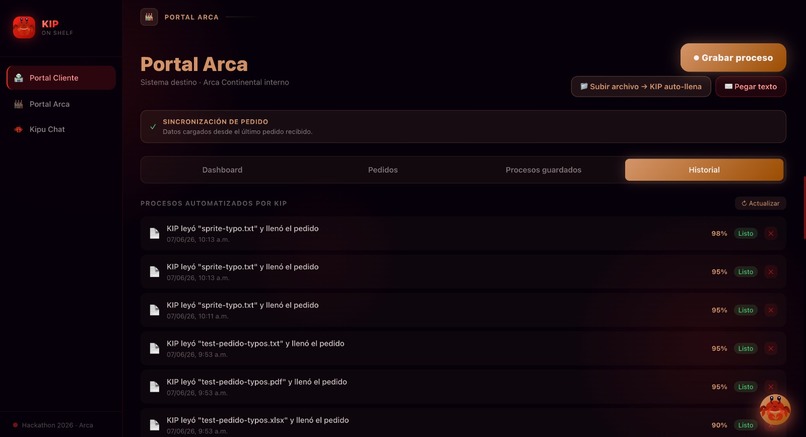Screen dimensions: 806x437
Task: Click the 98% confidence value
Action: (x=719, y=233)
